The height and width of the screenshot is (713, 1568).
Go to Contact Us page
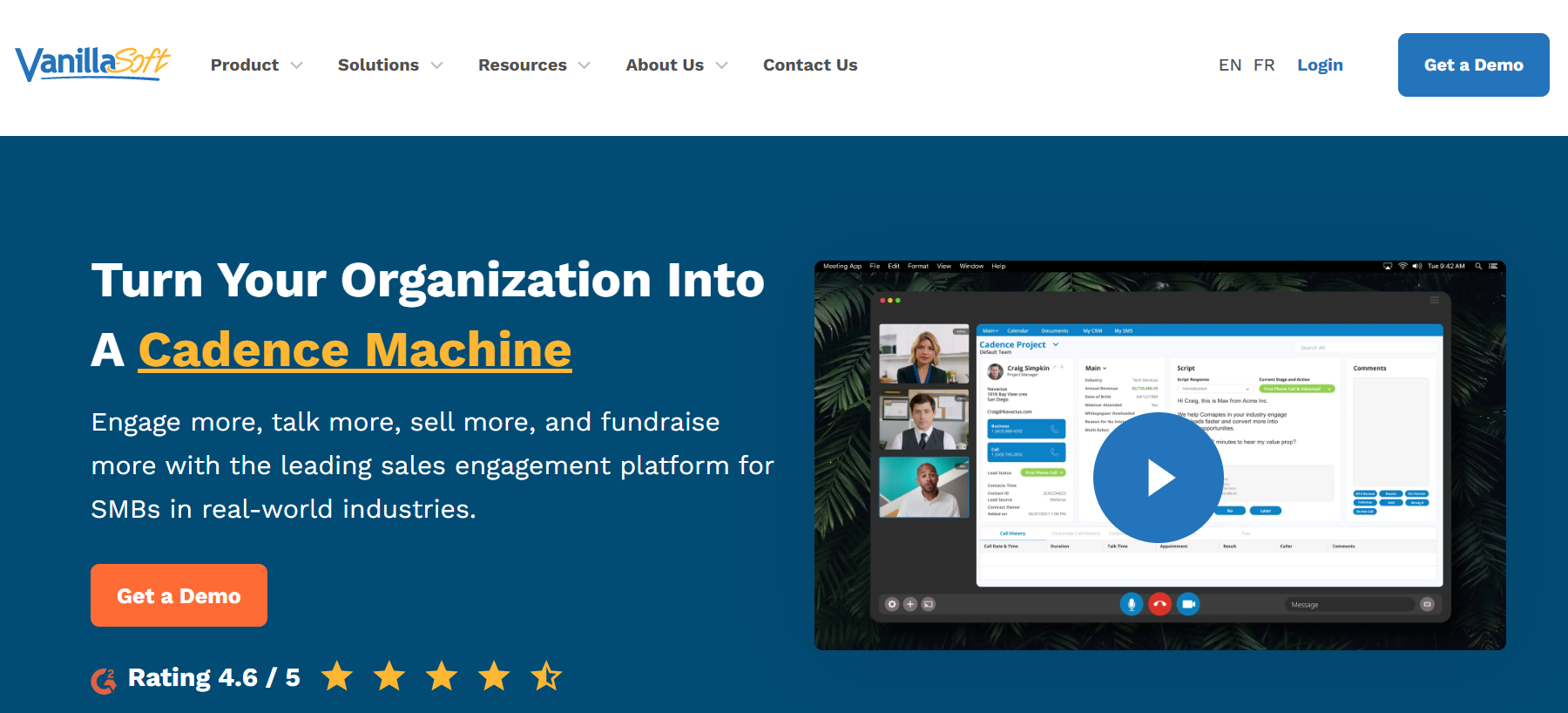[x=810, y=65]
